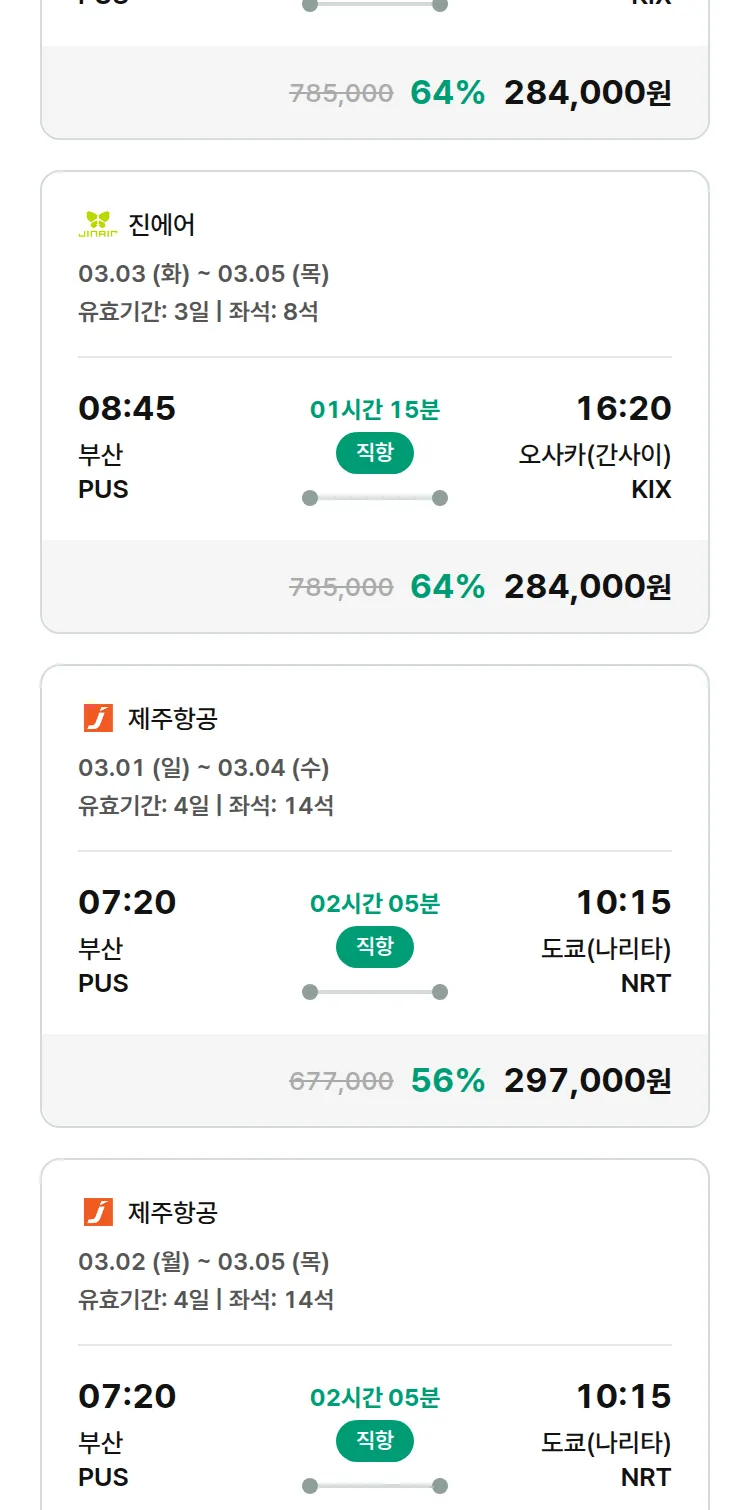Click Jeju Air logo on 03.02 flight

pyautogui.click(x=98, y=1212)
